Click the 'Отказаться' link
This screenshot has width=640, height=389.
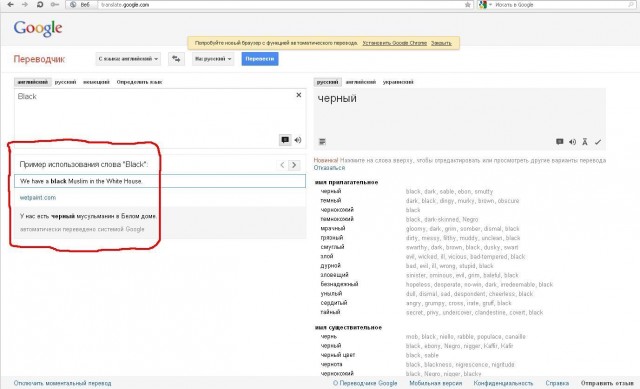pyautogui.click(x=329, y=168)
